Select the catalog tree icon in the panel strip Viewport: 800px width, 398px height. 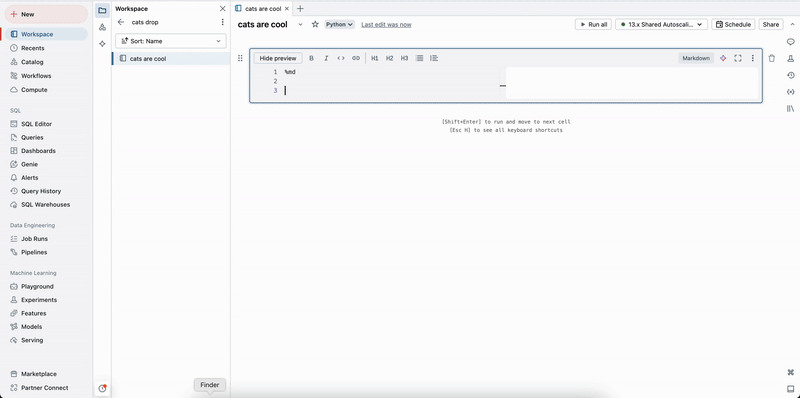tap(102, 27)
